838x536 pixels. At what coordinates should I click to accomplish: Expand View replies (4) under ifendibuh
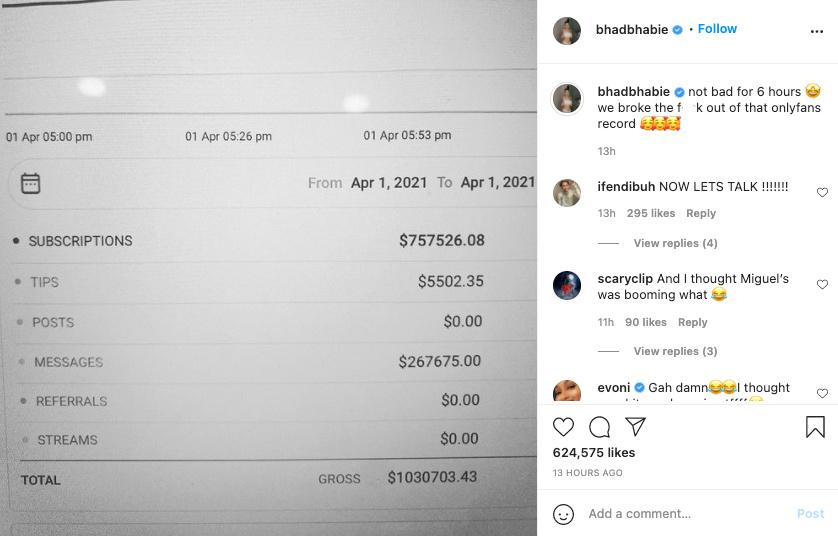(675, 243)
